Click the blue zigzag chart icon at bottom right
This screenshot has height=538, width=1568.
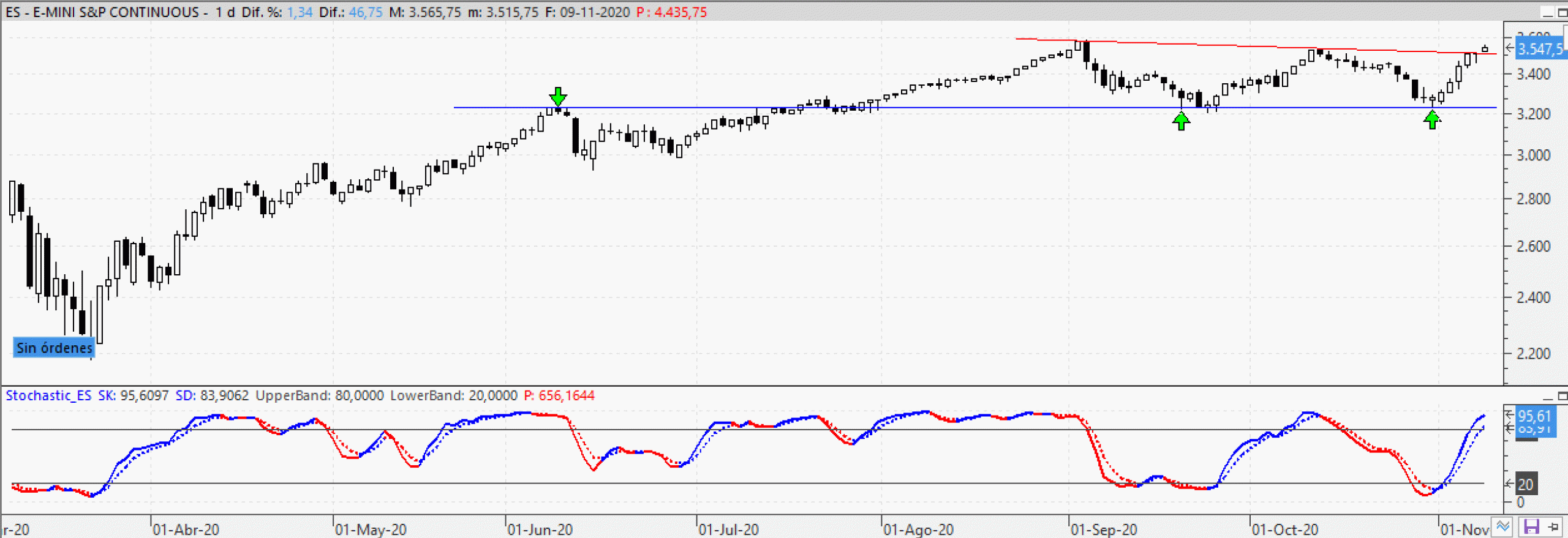pyautogui.click(x=1503, y=526)
